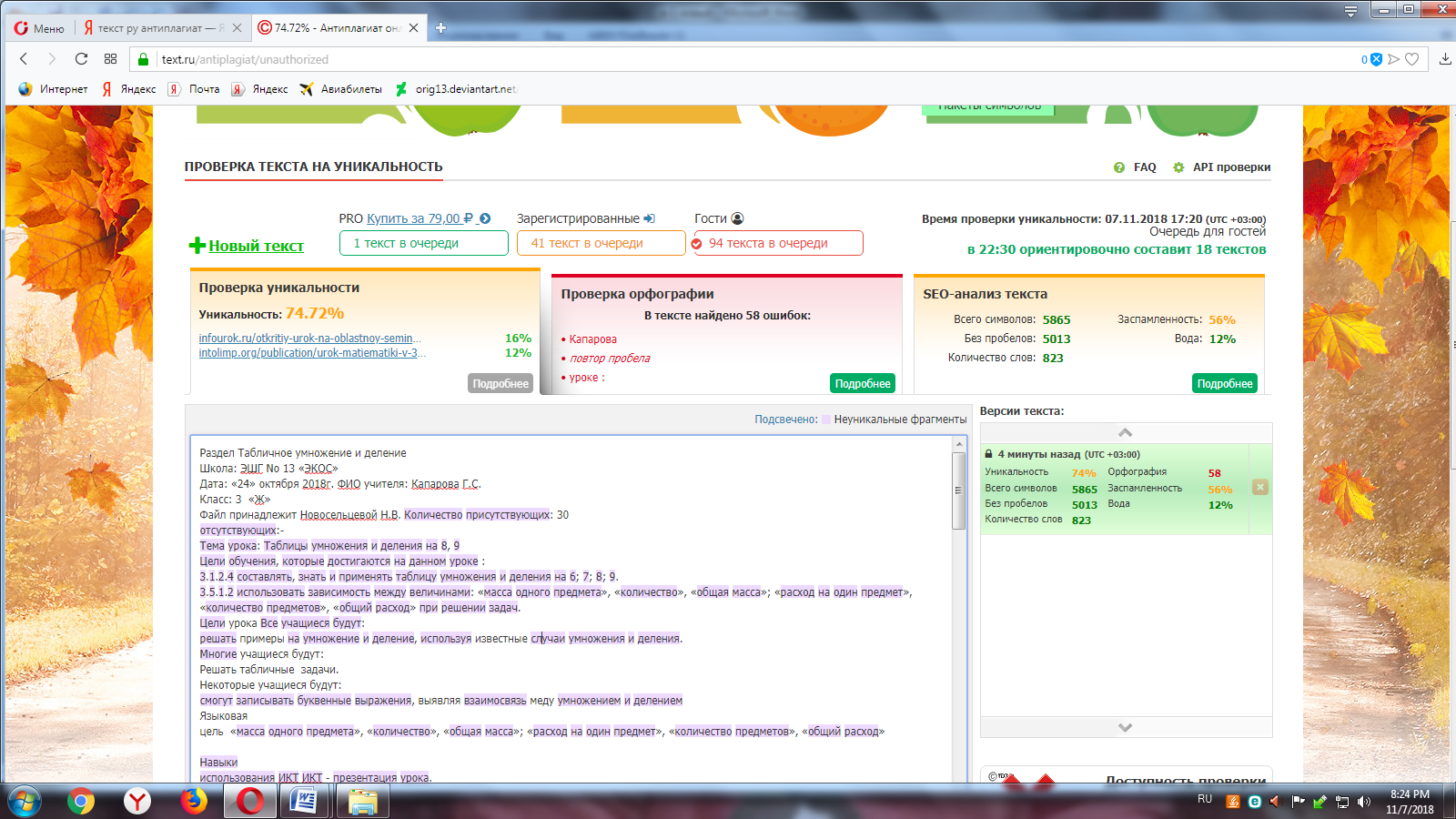Open the FAQ help link
Viewport: 1456px width, 819px height.
tap(1145, 167)
